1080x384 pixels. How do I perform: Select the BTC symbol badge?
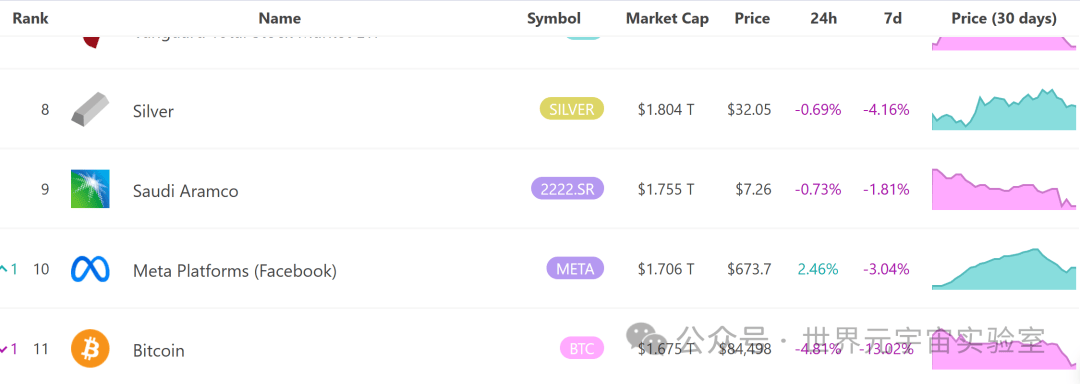[x=581, y=348]
